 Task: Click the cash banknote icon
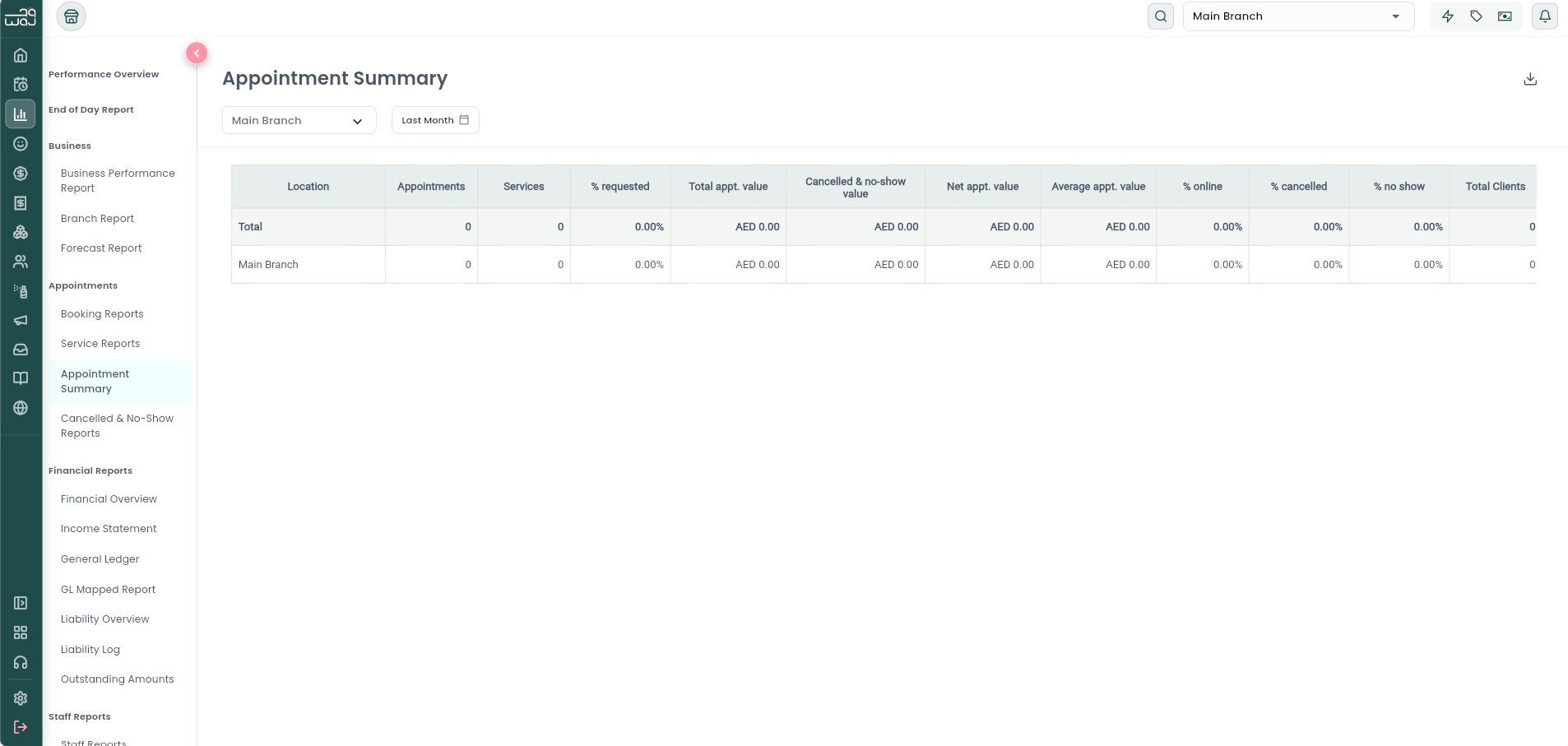coord(1505,16)
